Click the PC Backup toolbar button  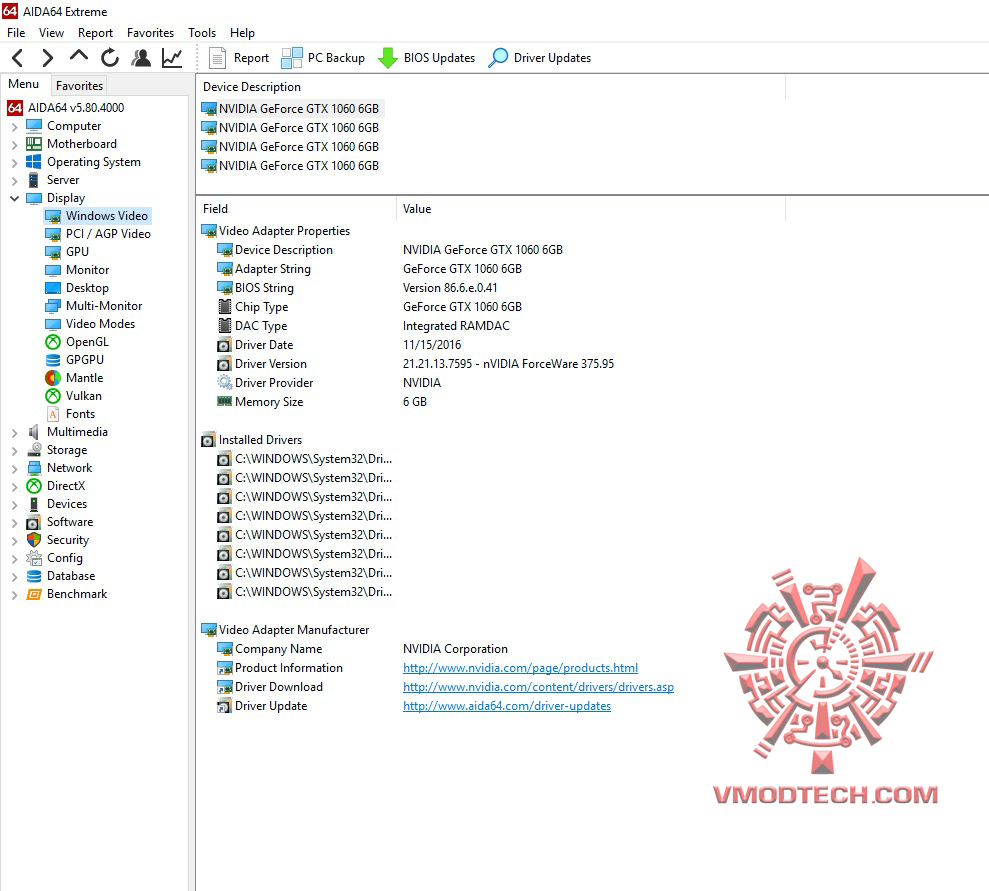coord(323,58)
